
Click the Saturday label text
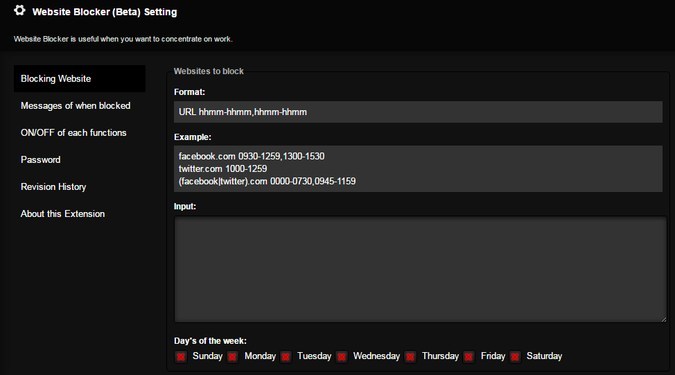point(544,356)
